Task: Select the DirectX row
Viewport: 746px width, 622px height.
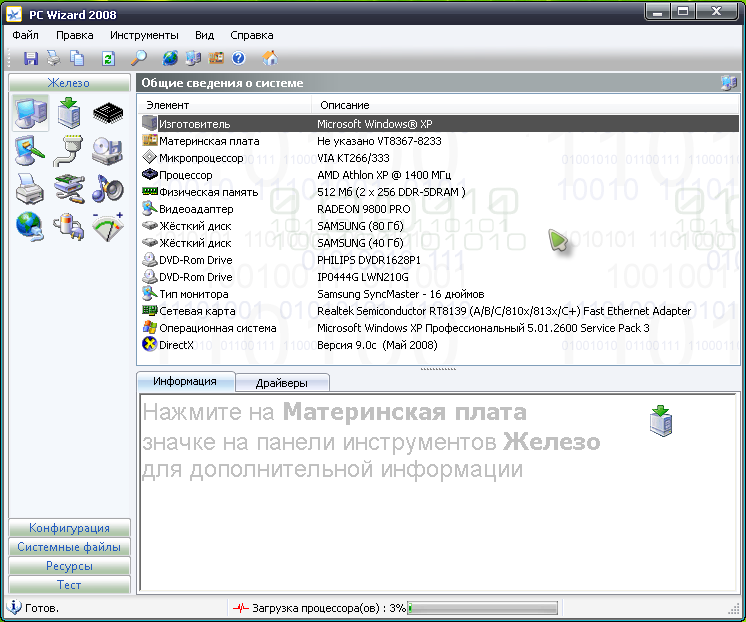Action: click(x=440, y=345)
